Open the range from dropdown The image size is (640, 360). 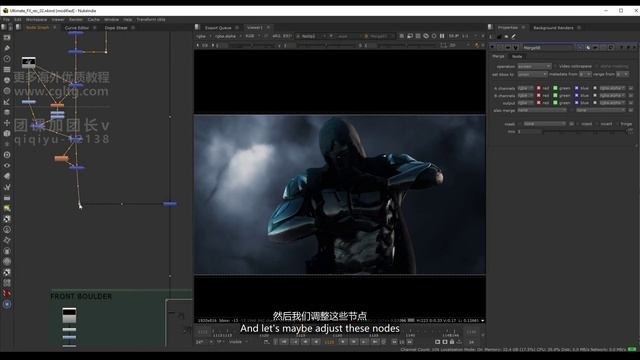coord(622,74)
